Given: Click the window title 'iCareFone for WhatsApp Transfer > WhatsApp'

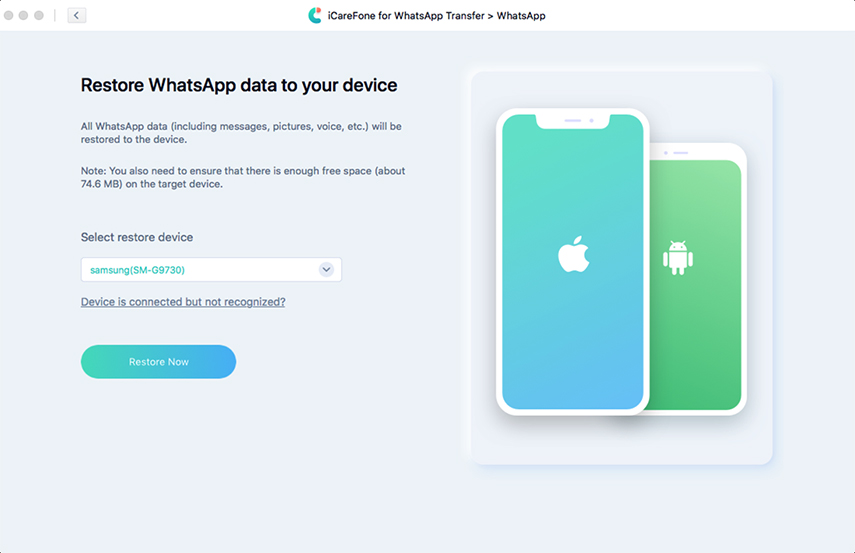Looking at the screenshot, I should pyautogui.click(x=436, y=16).
